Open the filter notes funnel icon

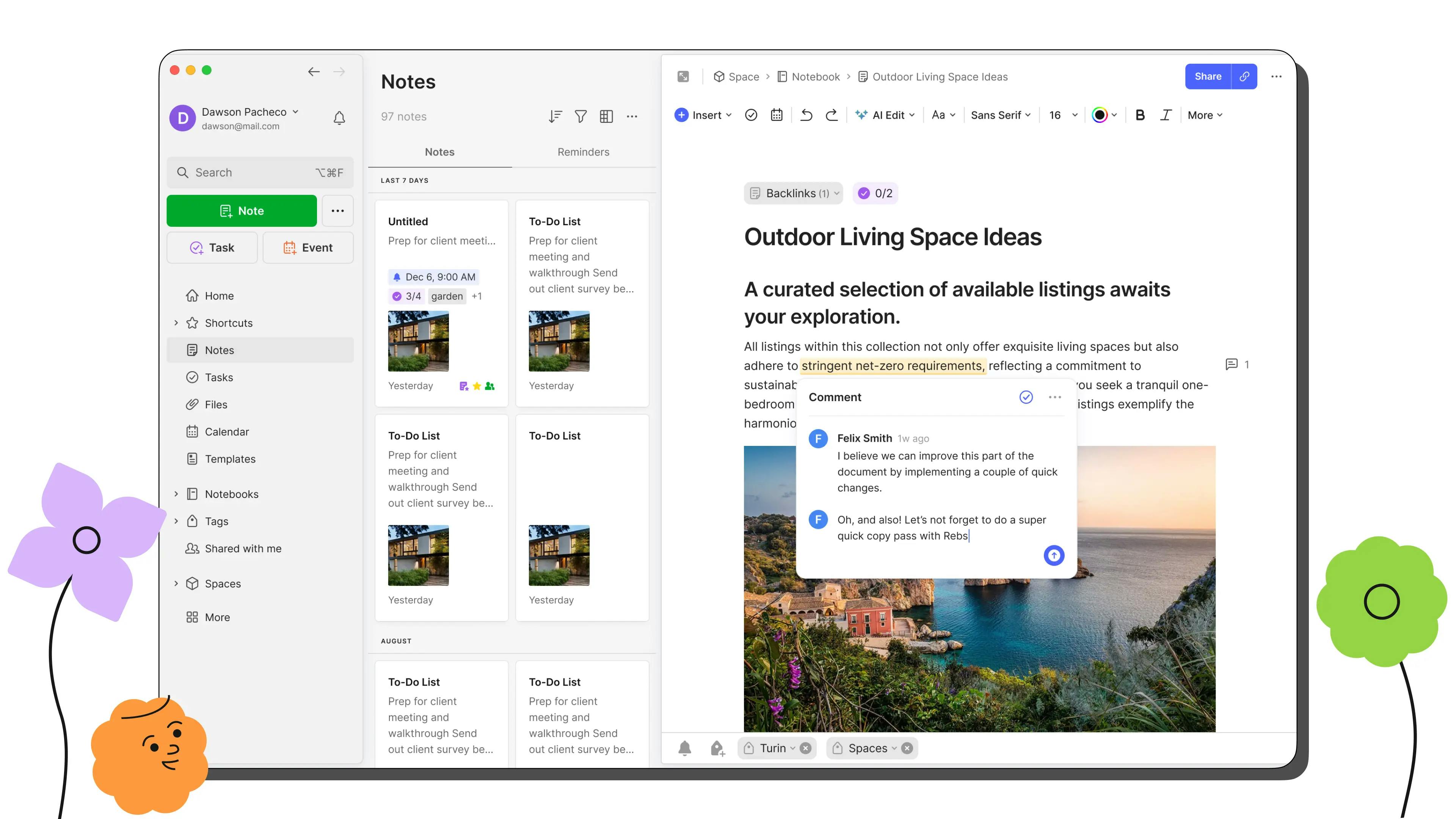[x=581, y=116]
